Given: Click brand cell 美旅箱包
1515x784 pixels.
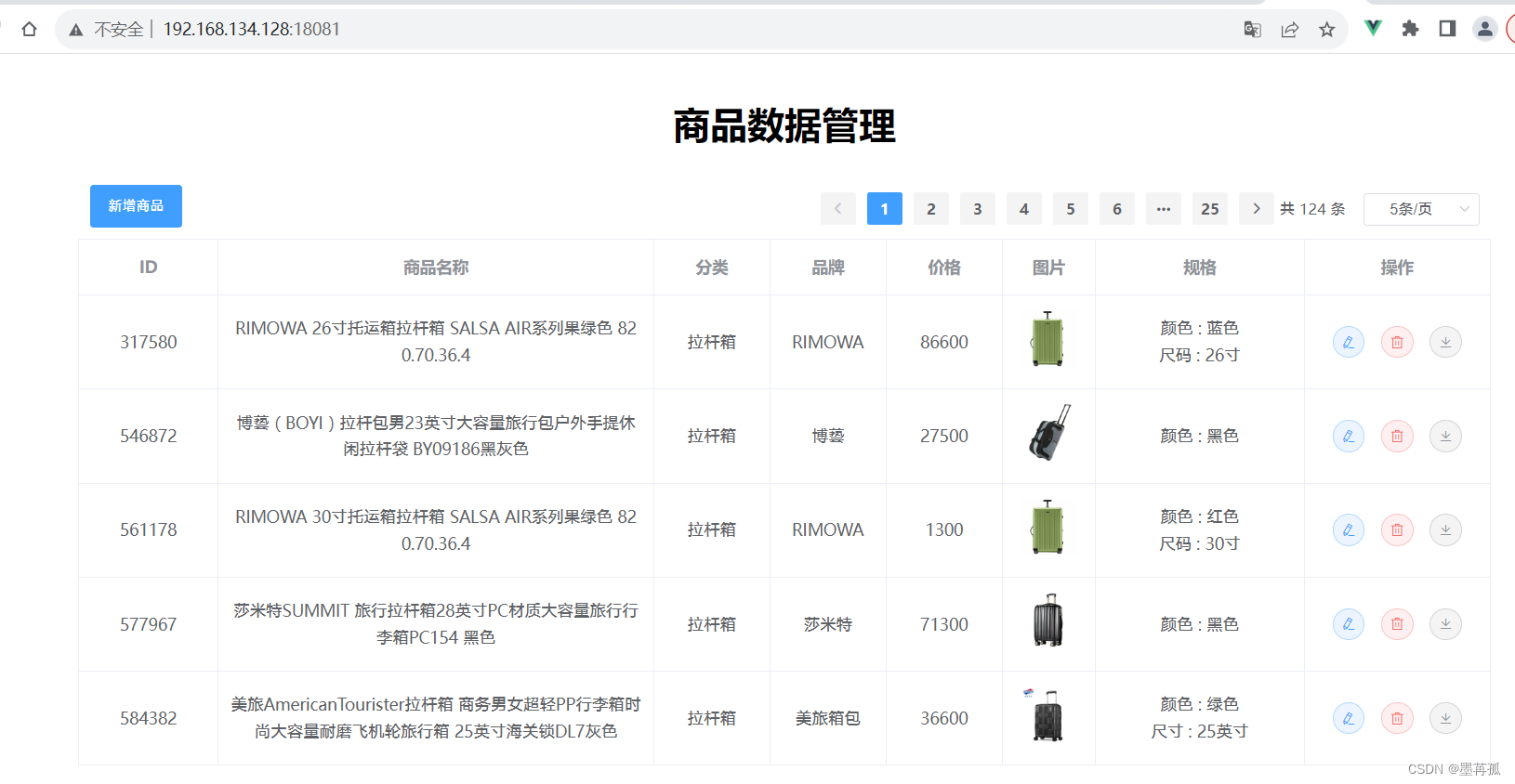Looking at the screenshot, I should click(x=828, y=718).
